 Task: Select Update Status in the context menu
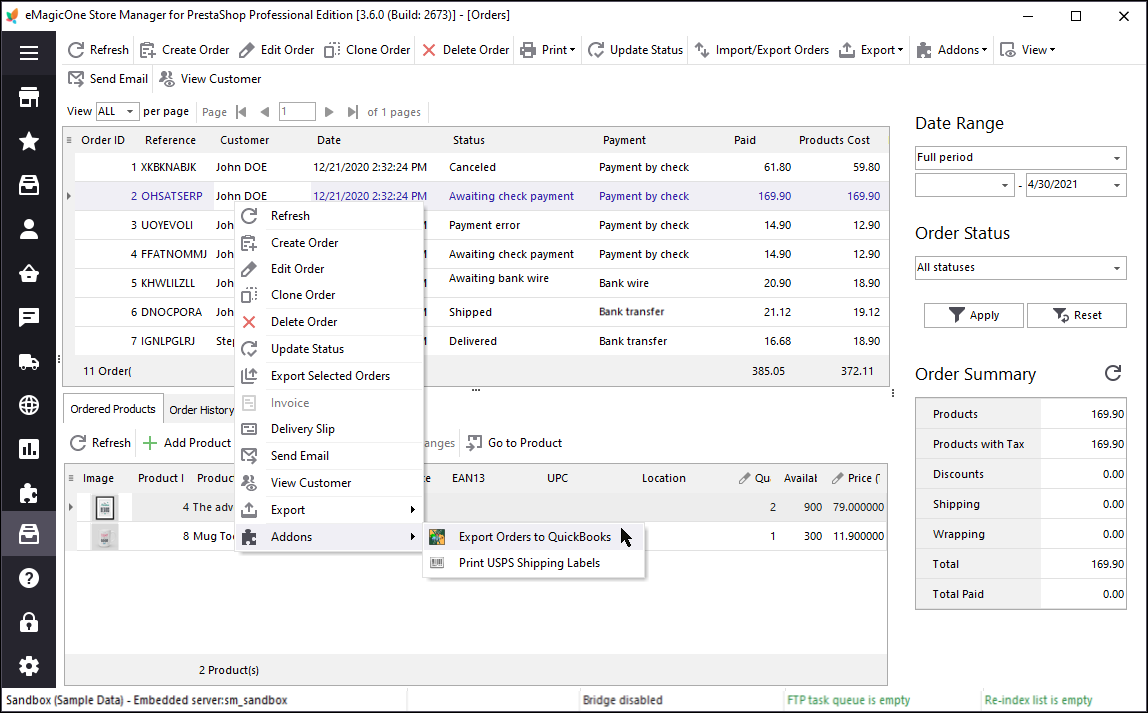coord(329,349)
